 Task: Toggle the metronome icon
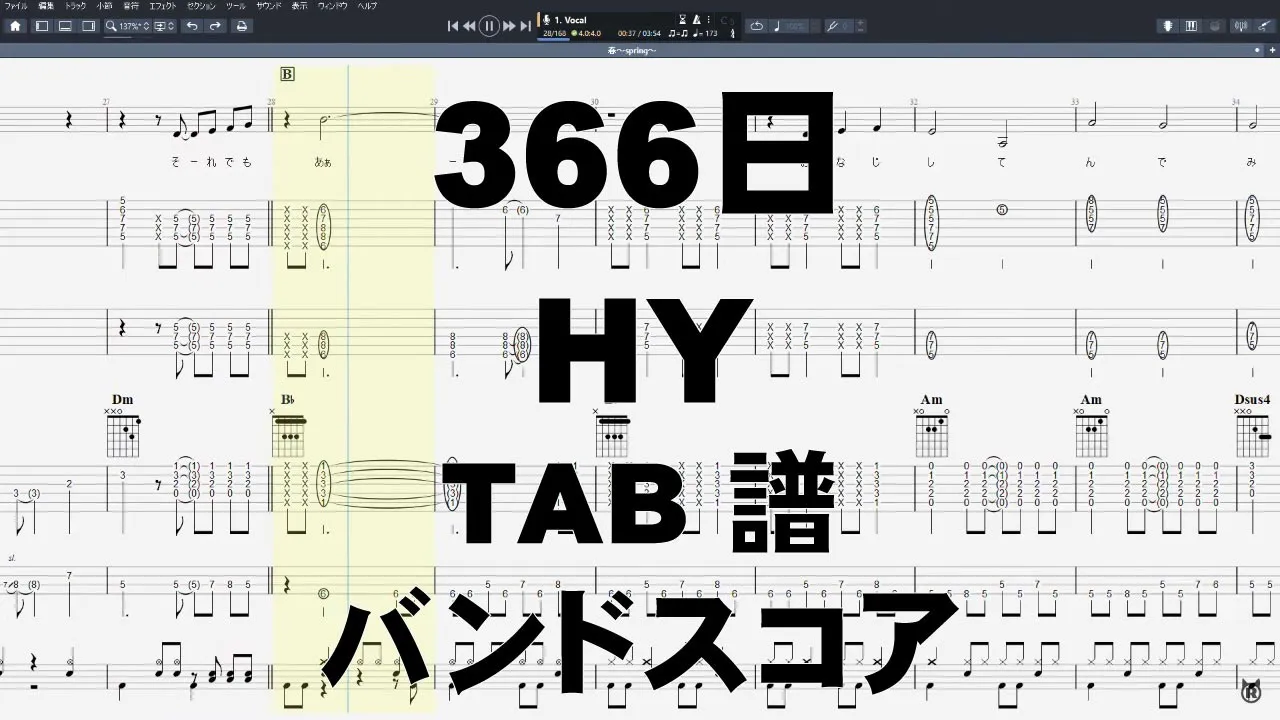(697, 19)
